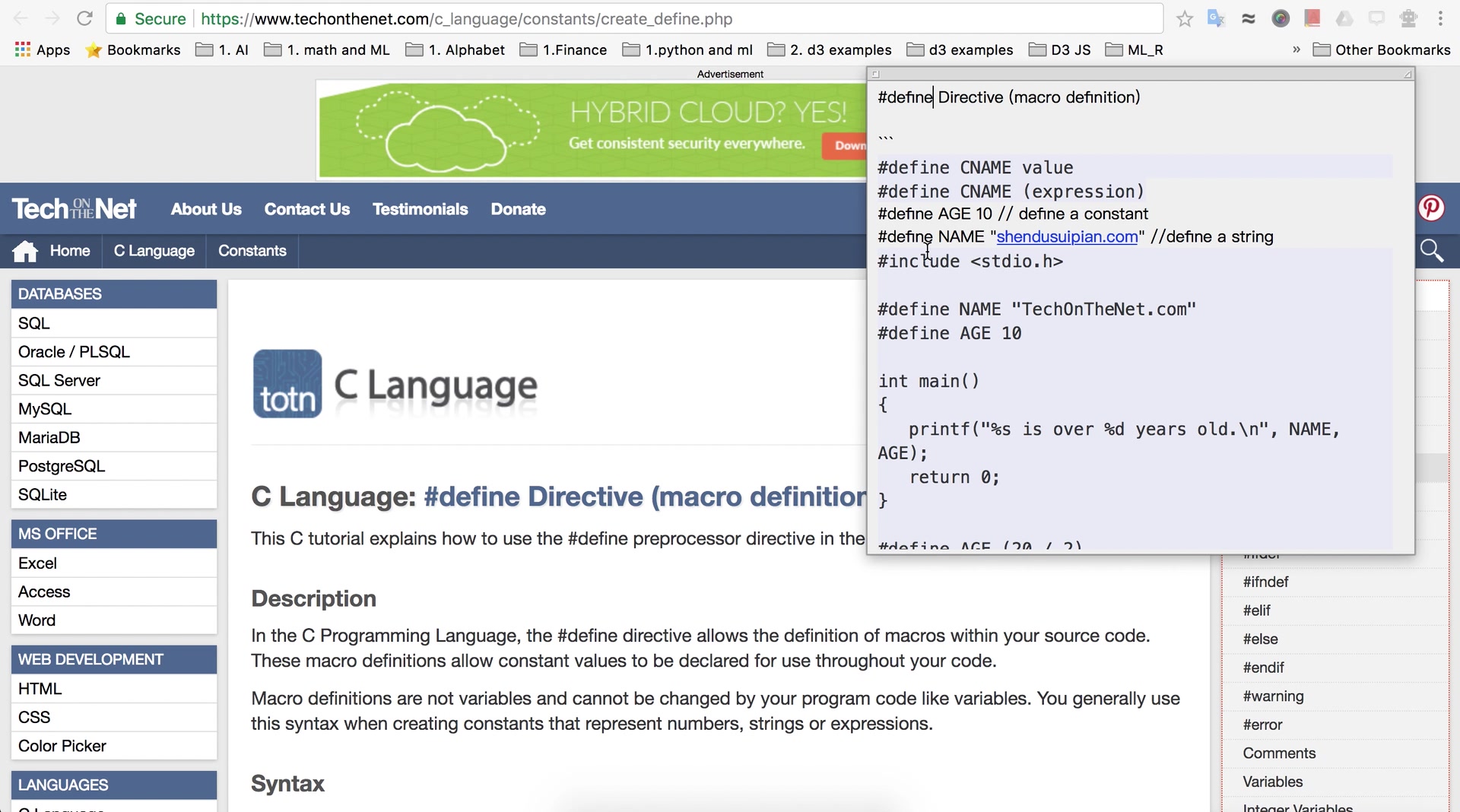The image size is (1460, 812).
Task: Open the Donate page
Action: pyautogui.click(x=518, y=209)
